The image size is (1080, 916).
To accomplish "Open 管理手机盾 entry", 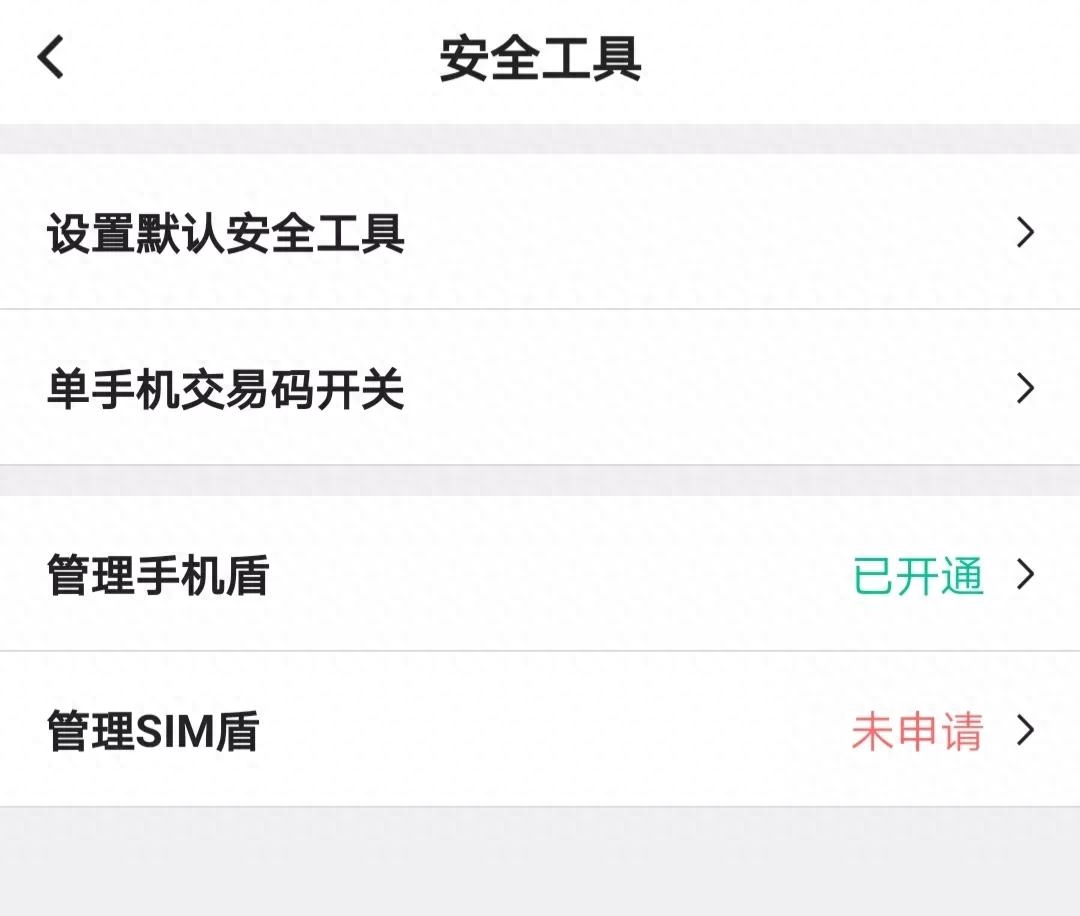I will [x=540, y=574].
